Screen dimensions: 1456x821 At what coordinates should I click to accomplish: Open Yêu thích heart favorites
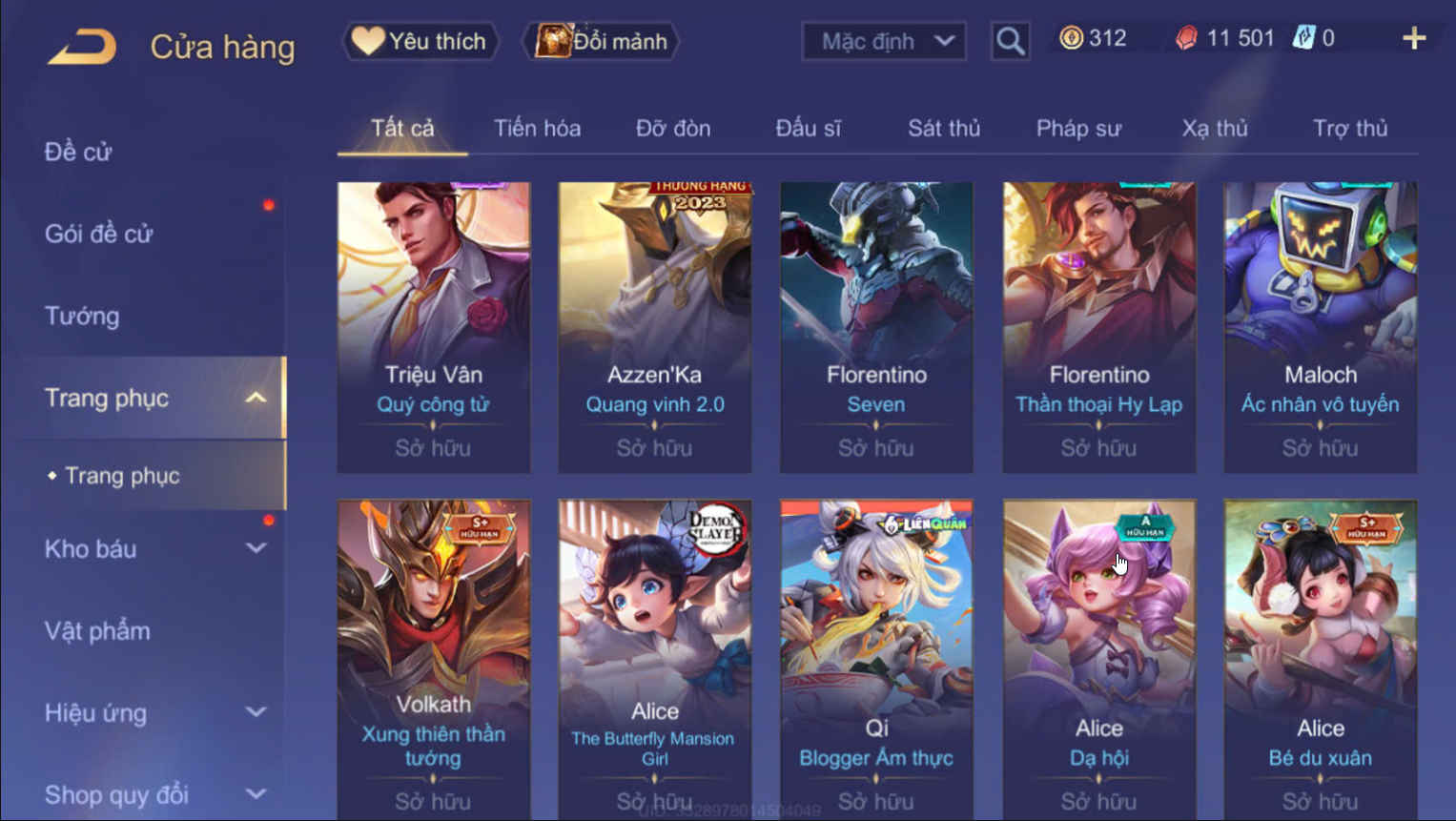[420, 41]
